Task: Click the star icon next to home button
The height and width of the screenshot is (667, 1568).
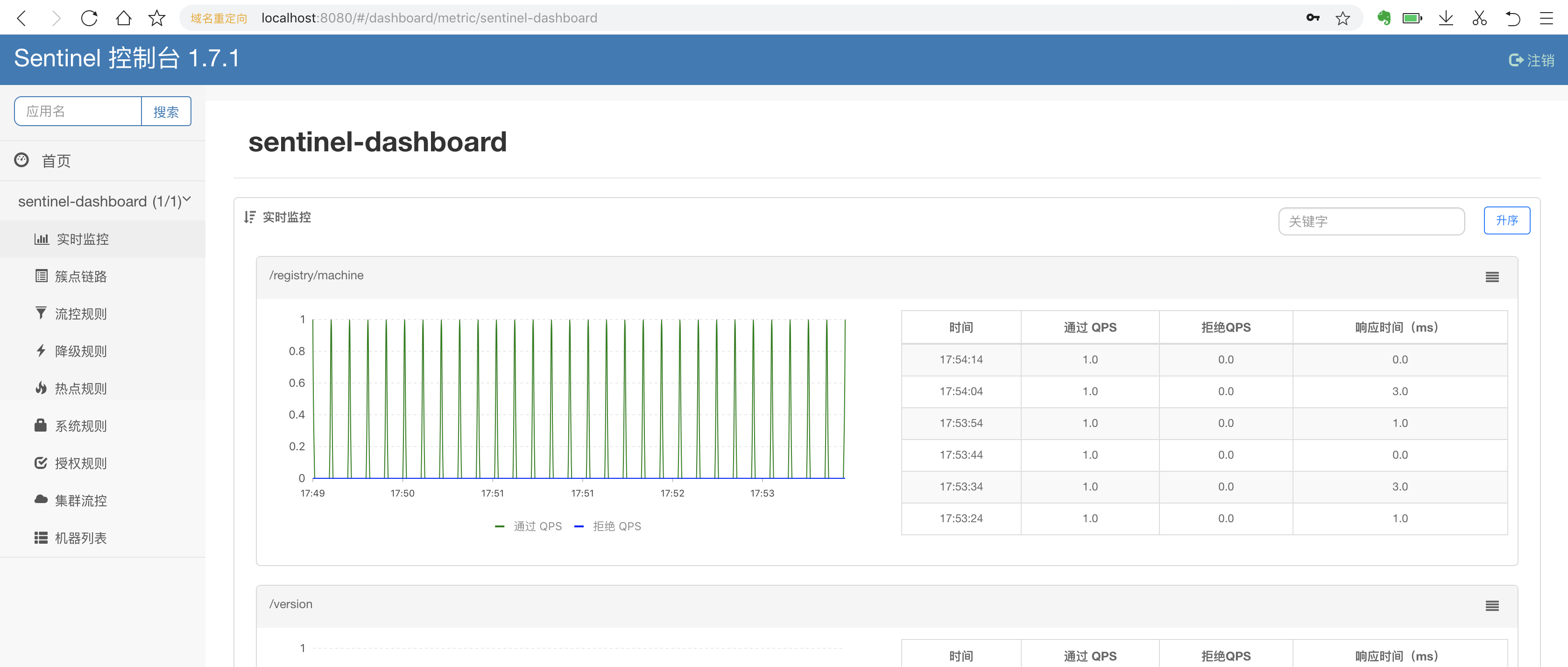Action: click(x=157, y=18)
